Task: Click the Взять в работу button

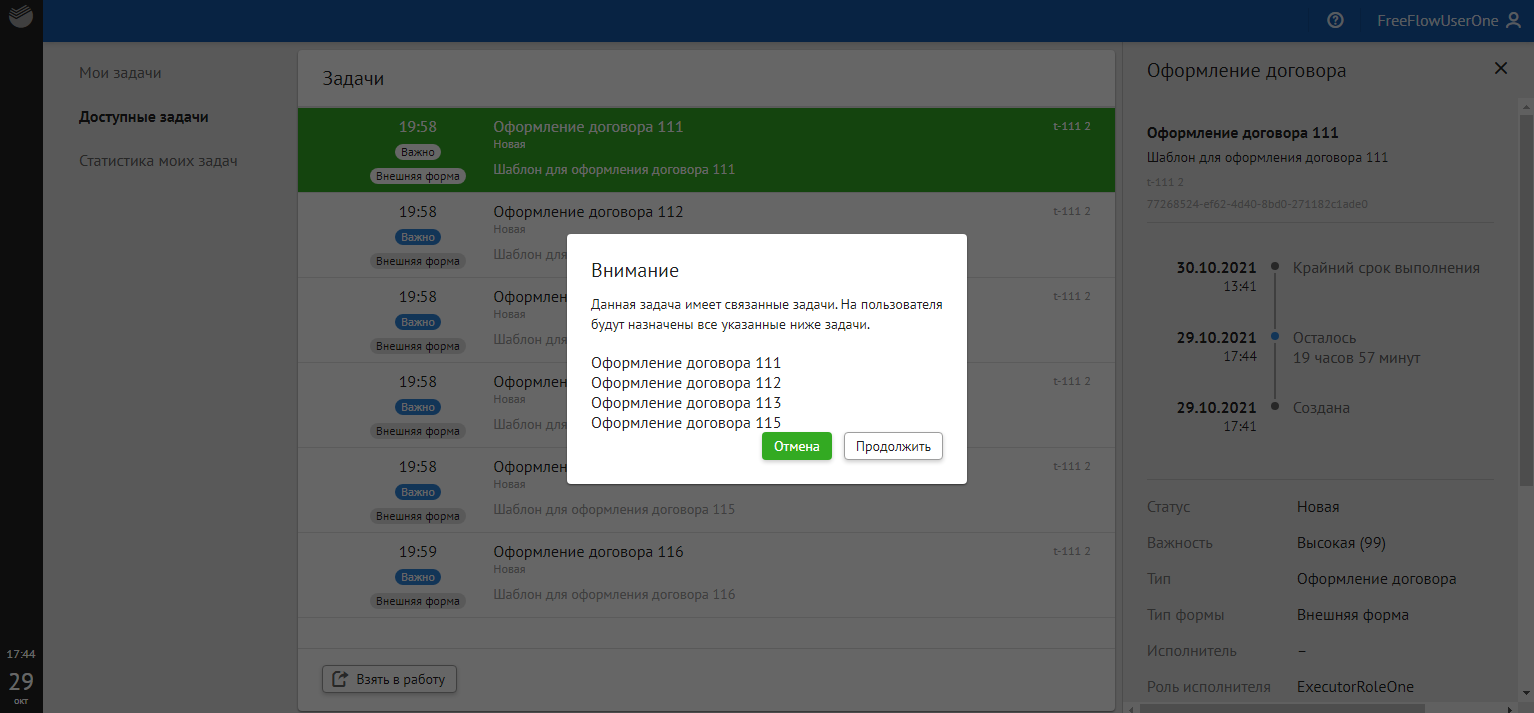Action: point(389,679)
